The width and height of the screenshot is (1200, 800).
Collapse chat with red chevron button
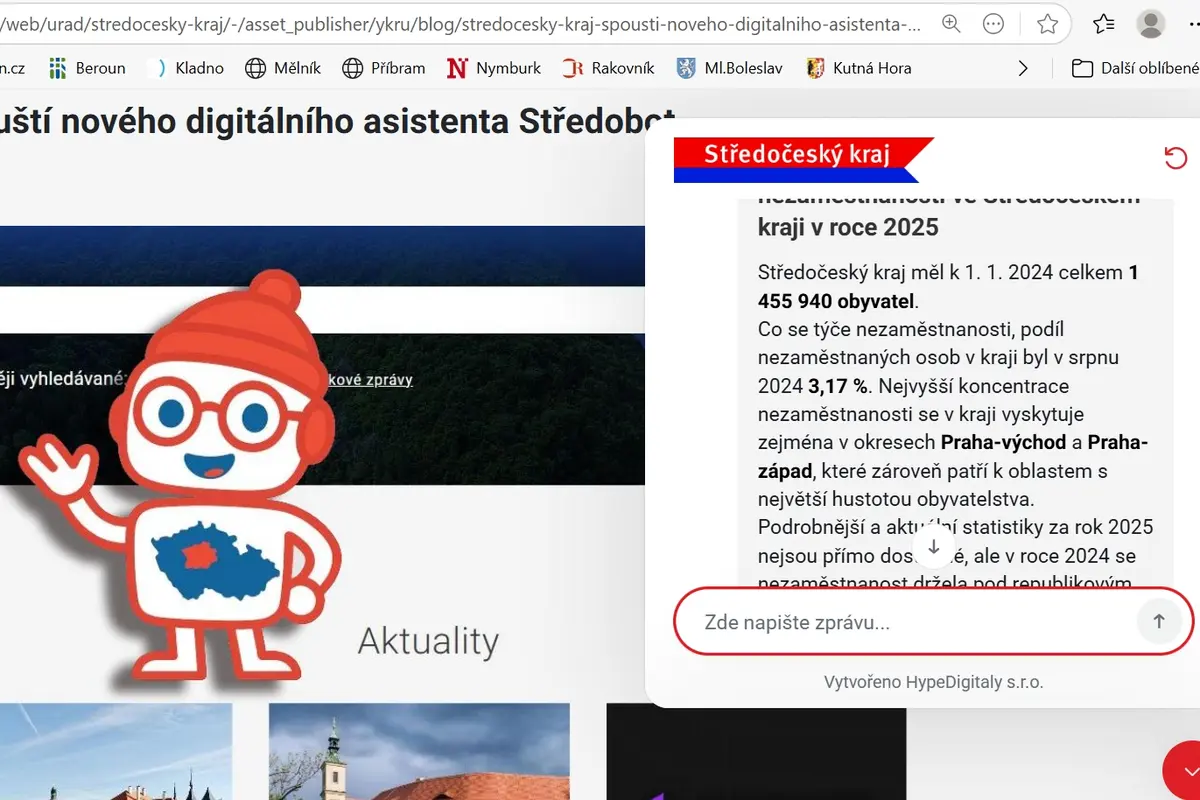[x=1185, y=771]
